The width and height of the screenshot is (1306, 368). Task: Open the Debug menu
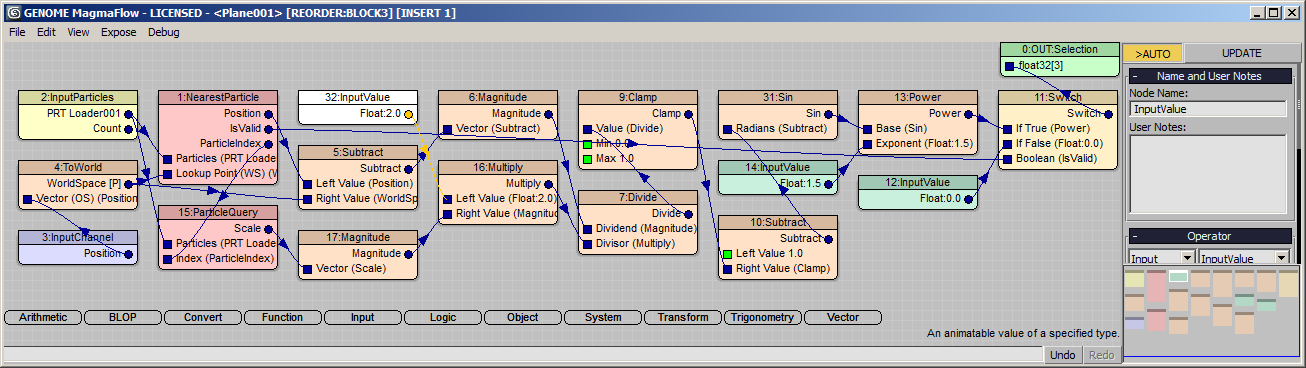(x=164, y=32)
